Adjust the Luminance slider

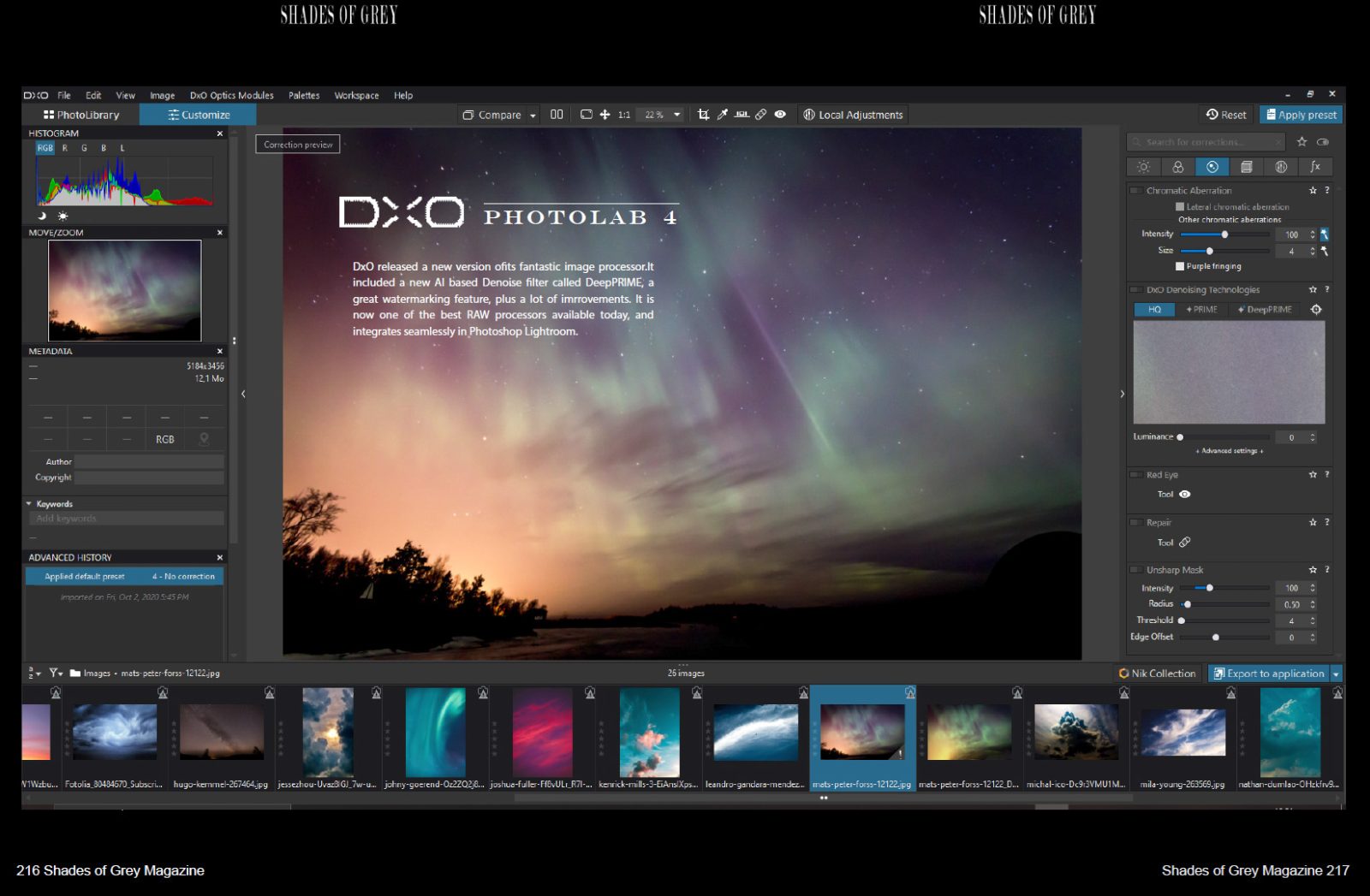[1225, 437]
